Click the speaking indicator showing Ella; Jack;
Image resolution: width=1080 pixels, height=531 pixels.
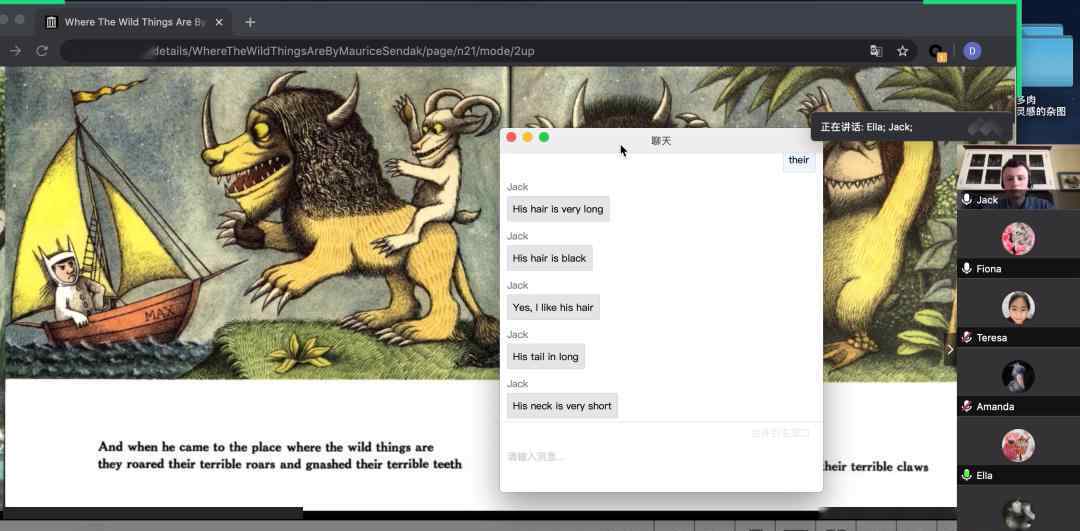(866, 127)
